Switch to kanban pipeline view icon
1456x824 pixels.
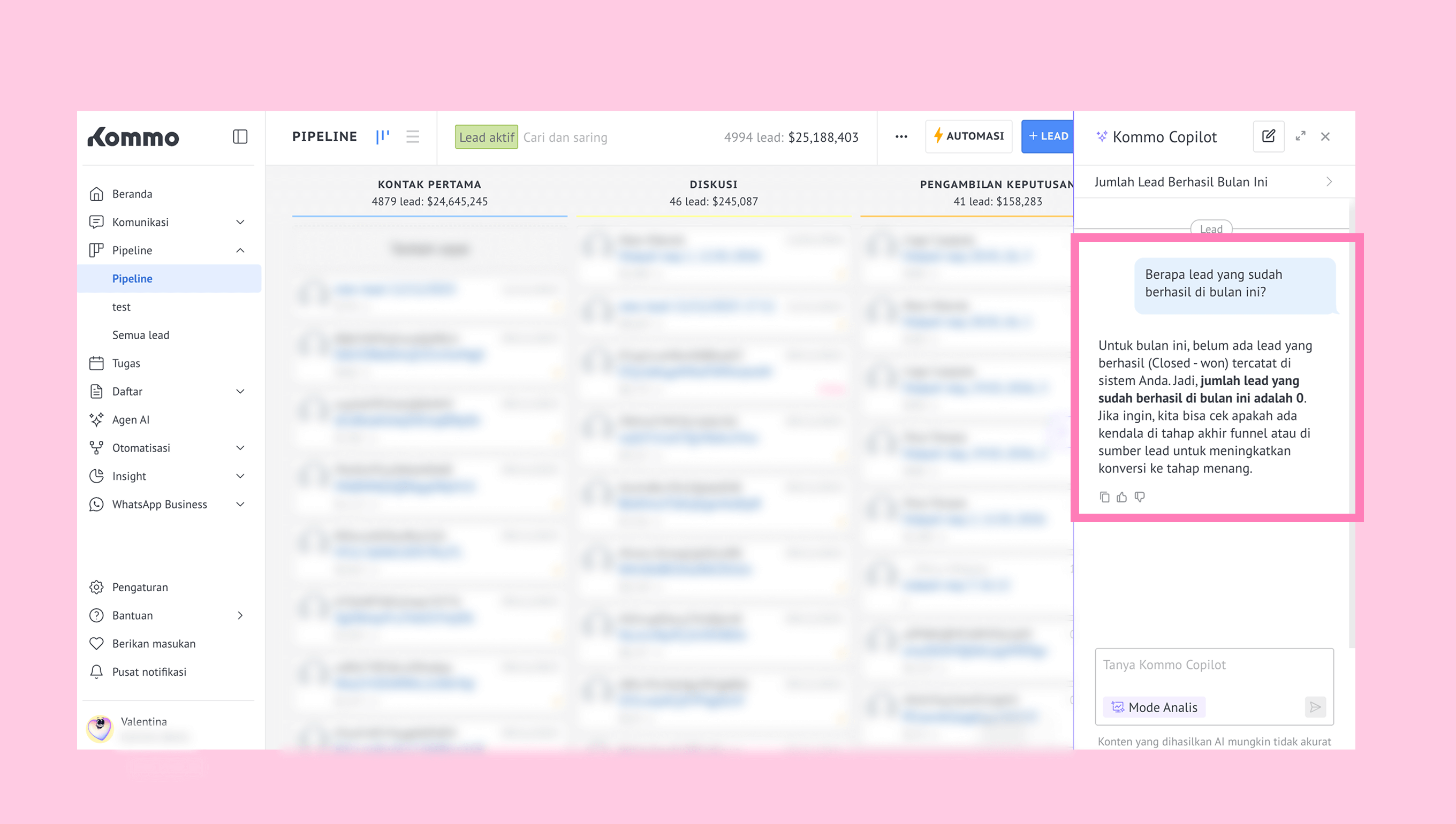pos(383,136)
